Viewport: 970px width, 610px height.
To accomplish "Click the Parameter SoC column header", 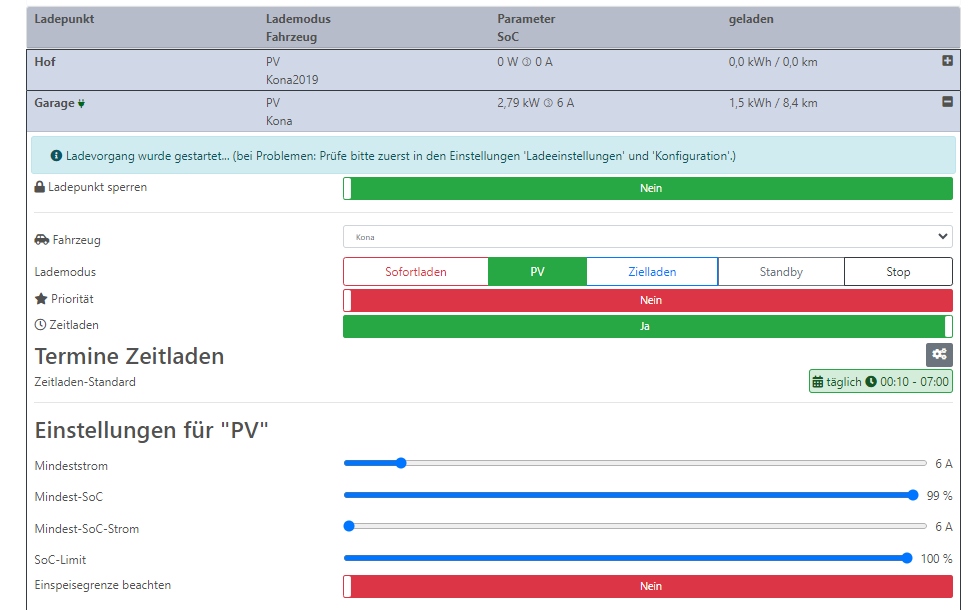I will (526, 27).
